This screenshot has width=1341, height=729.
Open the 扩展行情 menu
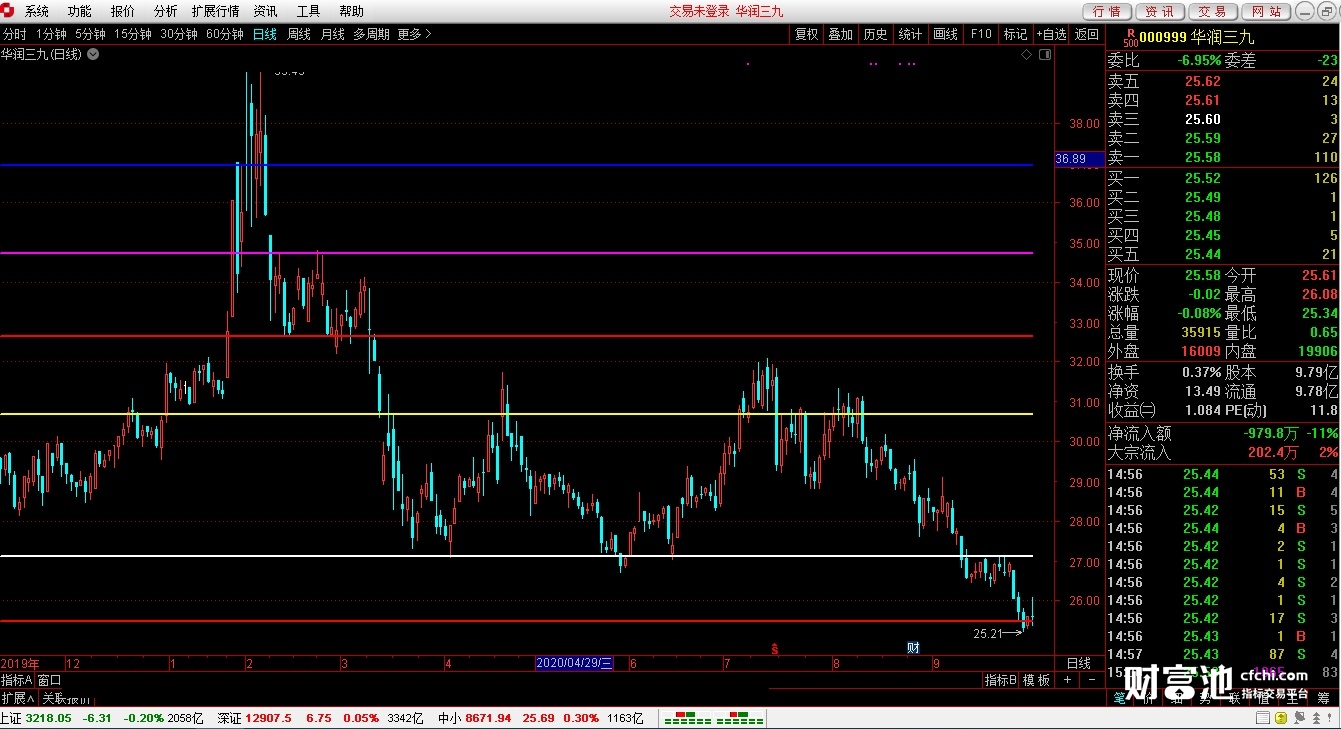[215, 11]
